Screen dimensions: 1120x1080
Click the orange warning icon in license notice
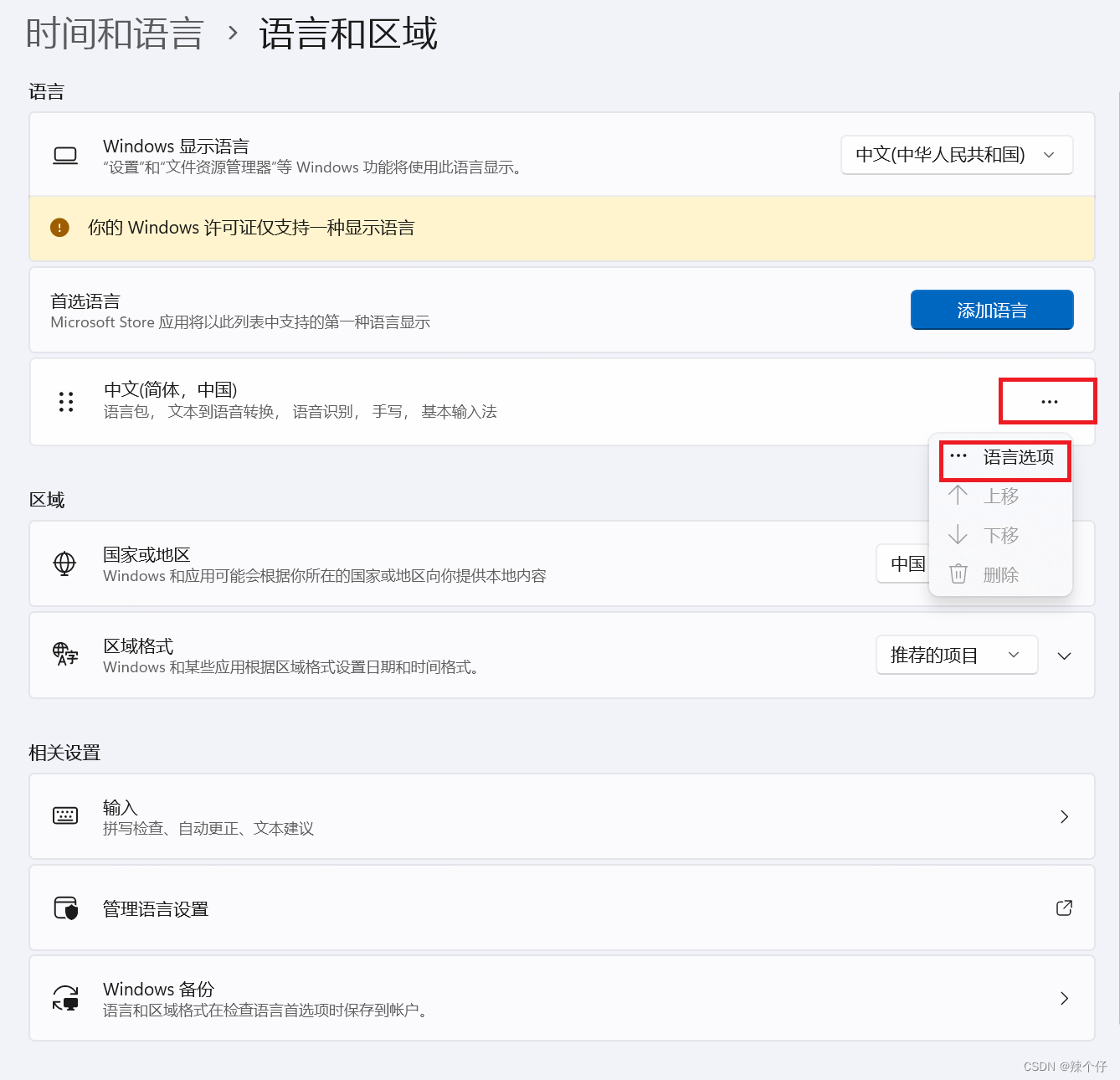click(x=59, y=228)
